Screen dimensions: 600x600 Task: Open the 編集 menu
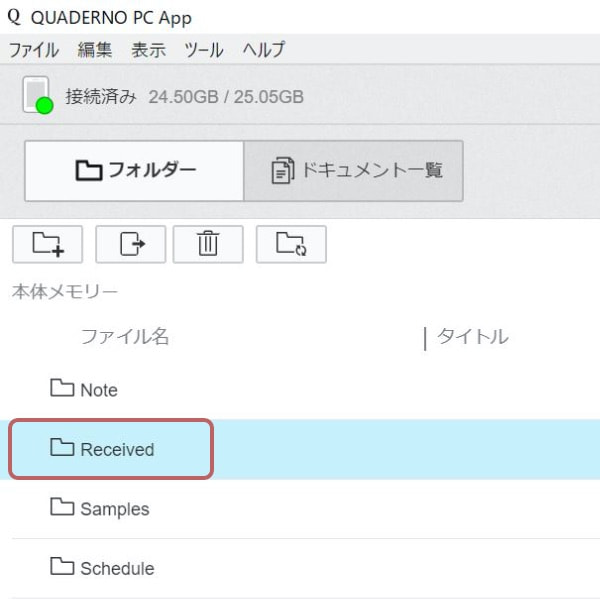(x=95, y=50)
